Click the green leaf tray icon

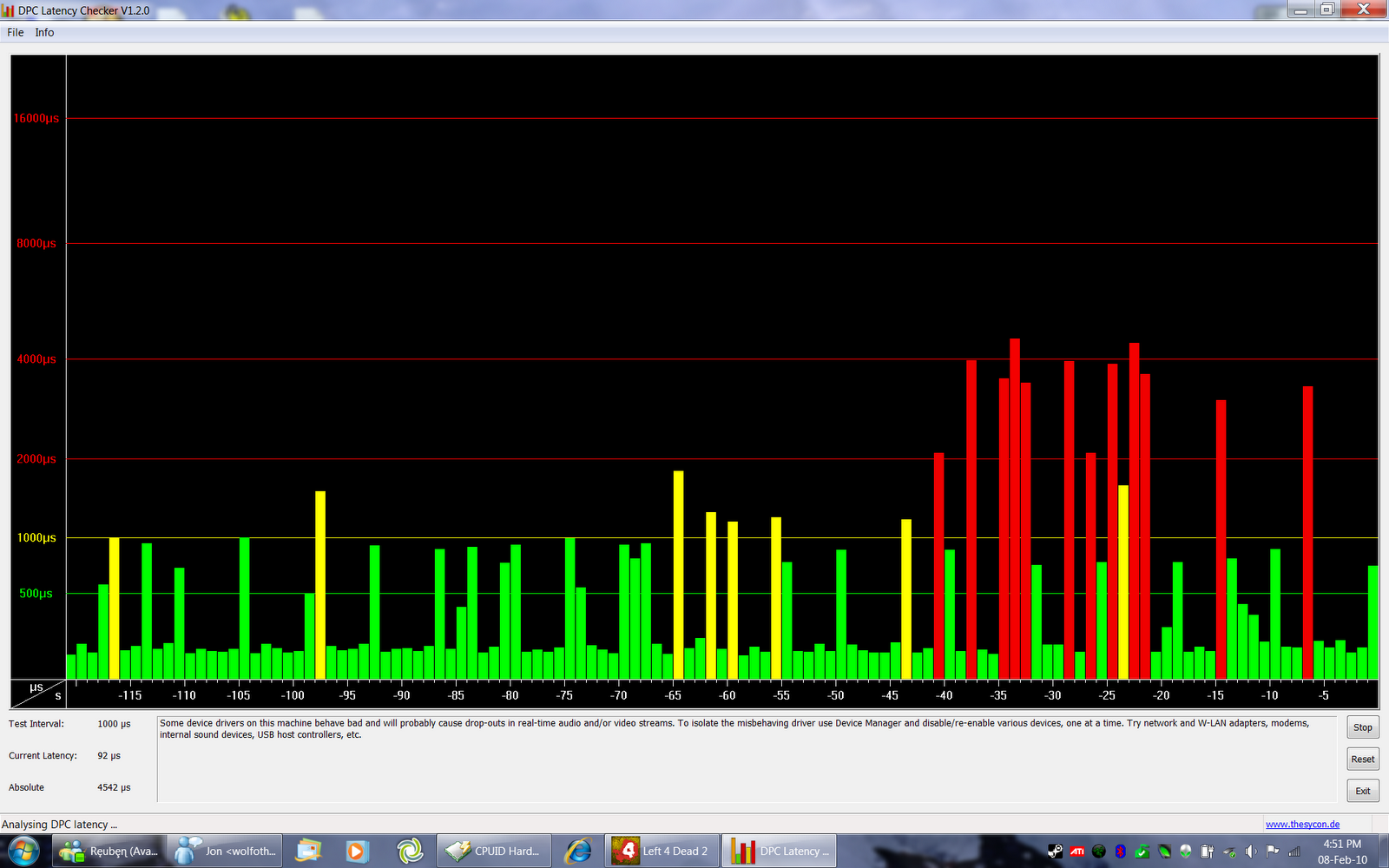(1164, 852)
